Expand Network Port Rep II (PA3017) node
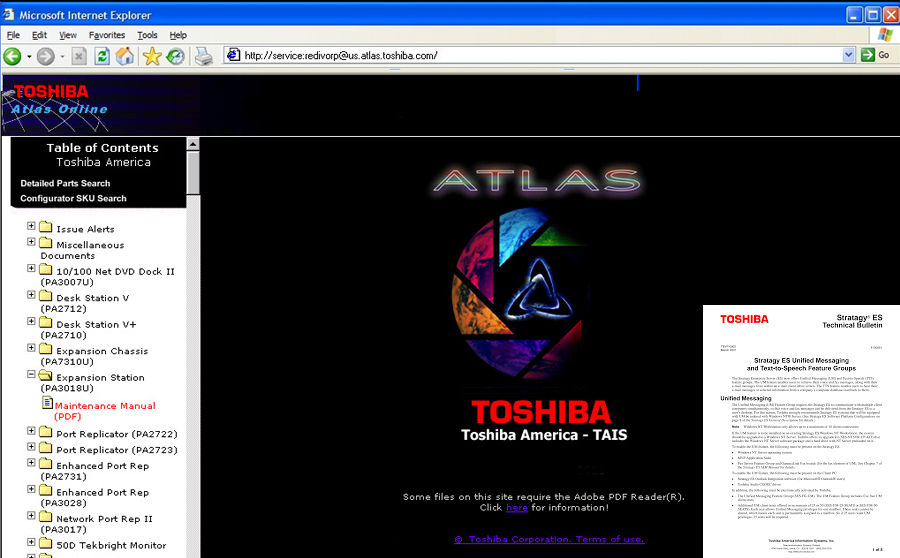Screen dimensions: 900x558 pyautogui.click(x=31, y=516)
